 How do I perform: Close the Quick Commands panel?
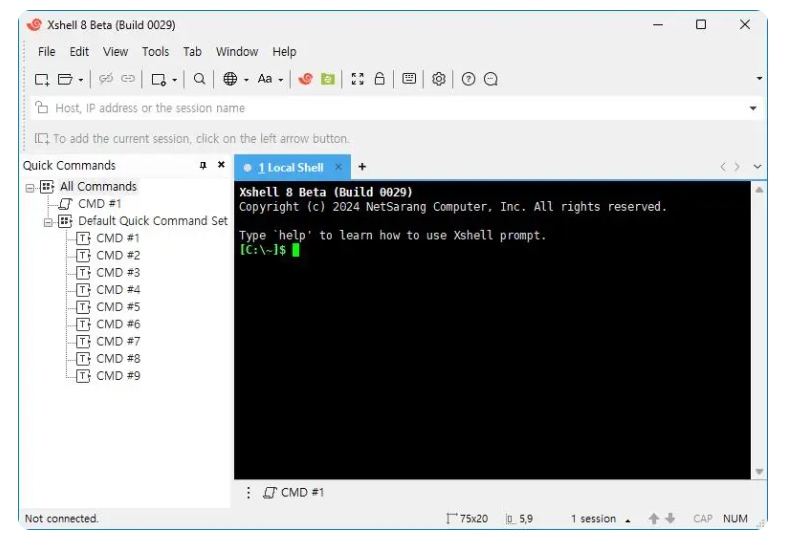(x=221, y=165)
